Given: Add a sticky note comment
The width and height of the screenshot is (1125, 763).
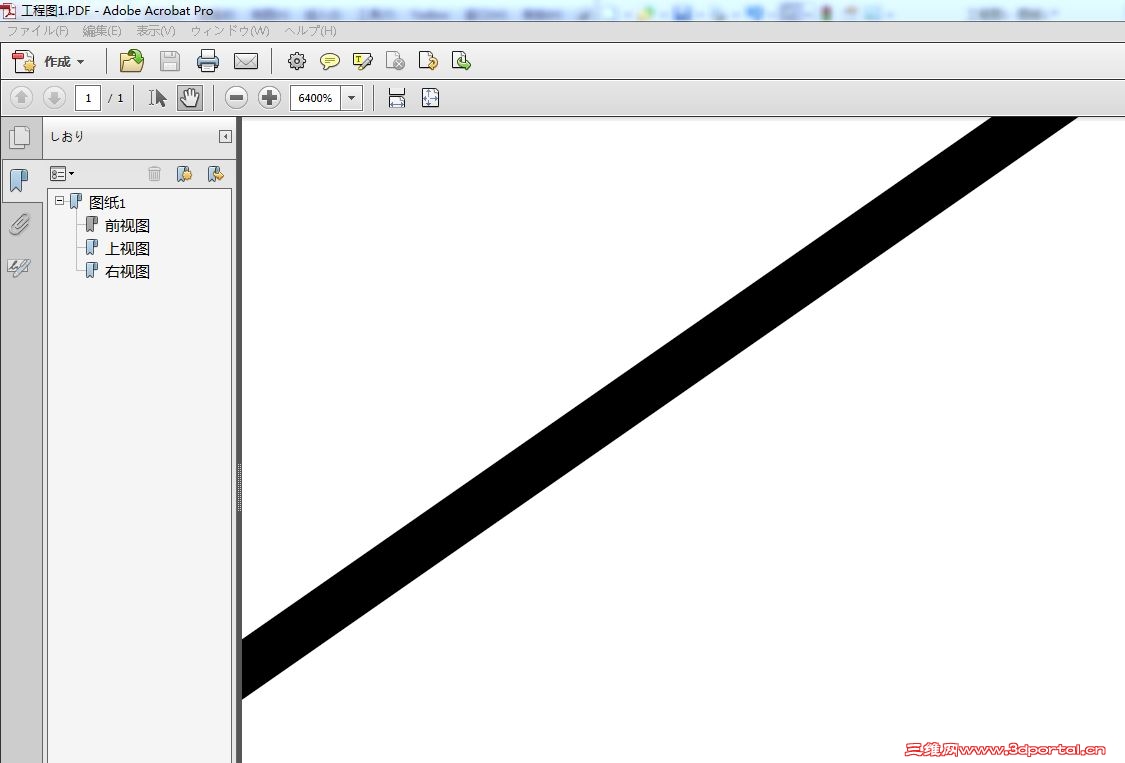Looking at the screenshot, I should (329, 62).
